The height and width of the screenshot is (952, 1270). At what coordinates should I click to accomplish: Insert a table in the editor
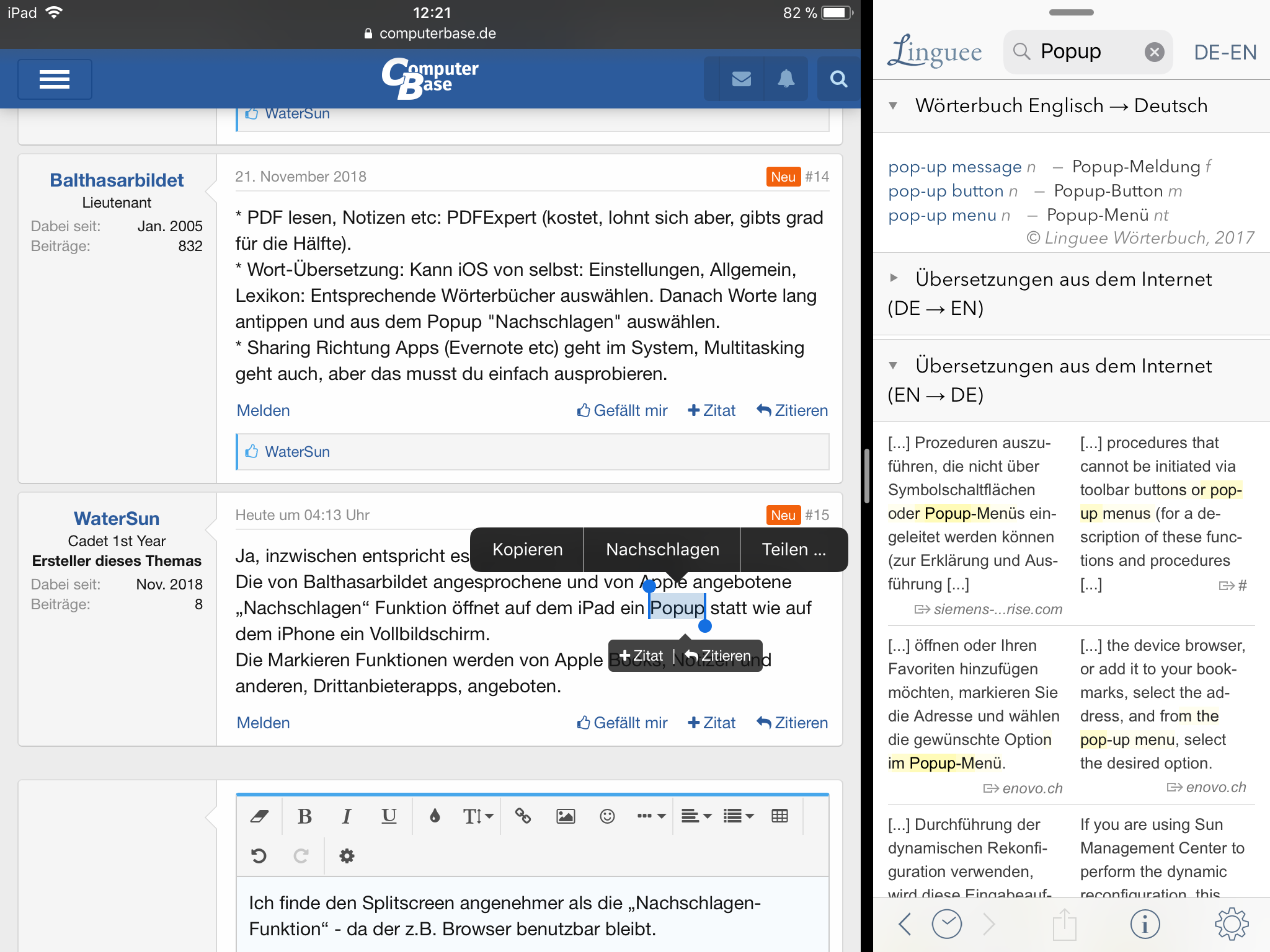[x=779, y=816]
